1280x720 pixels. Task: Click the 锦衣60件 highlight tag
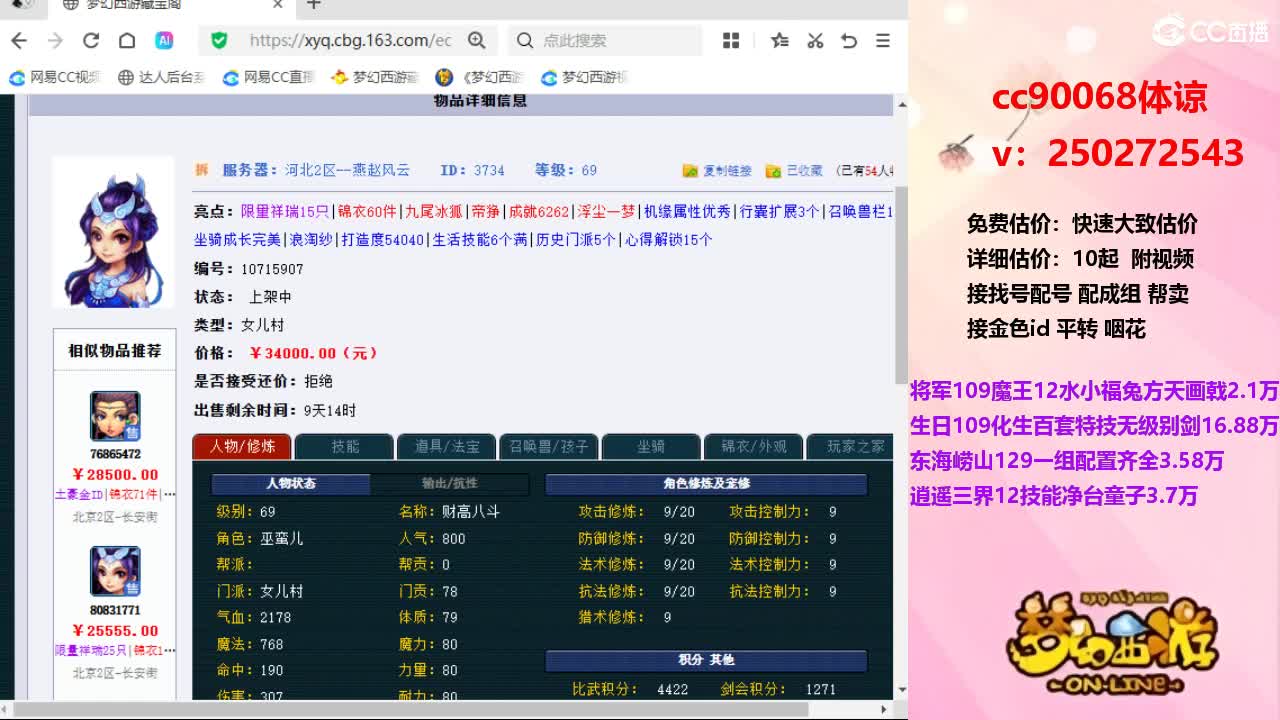coord(367,212)
